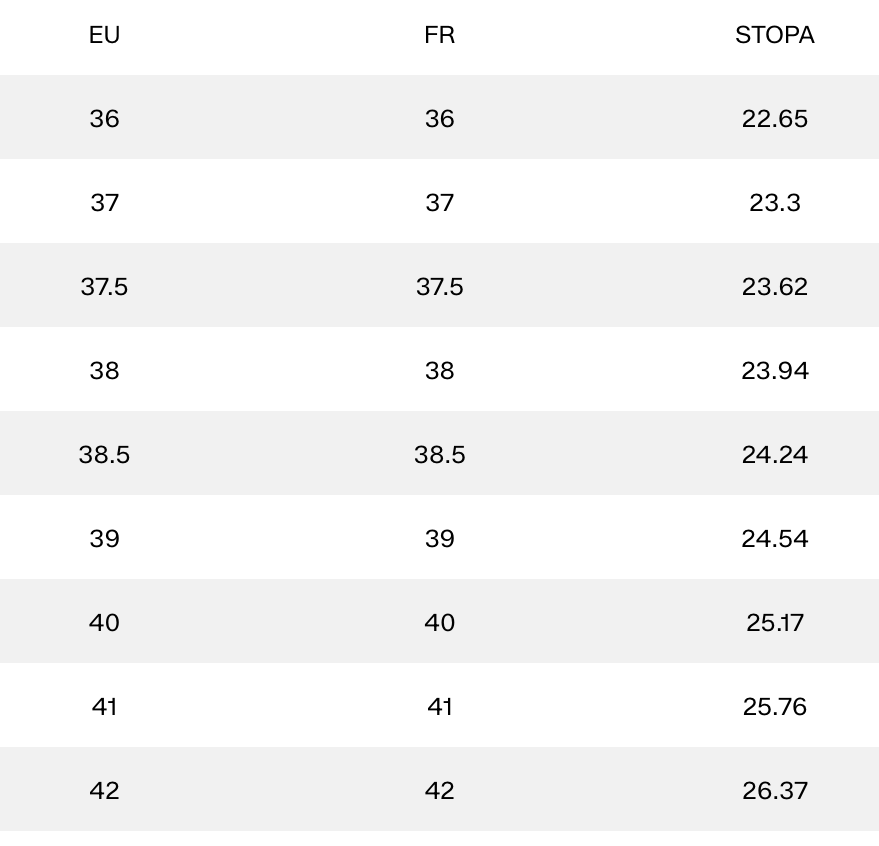This screenshot has width=879, height=846.
Task: Click FR size 39 cell
Action: (439, 539)
